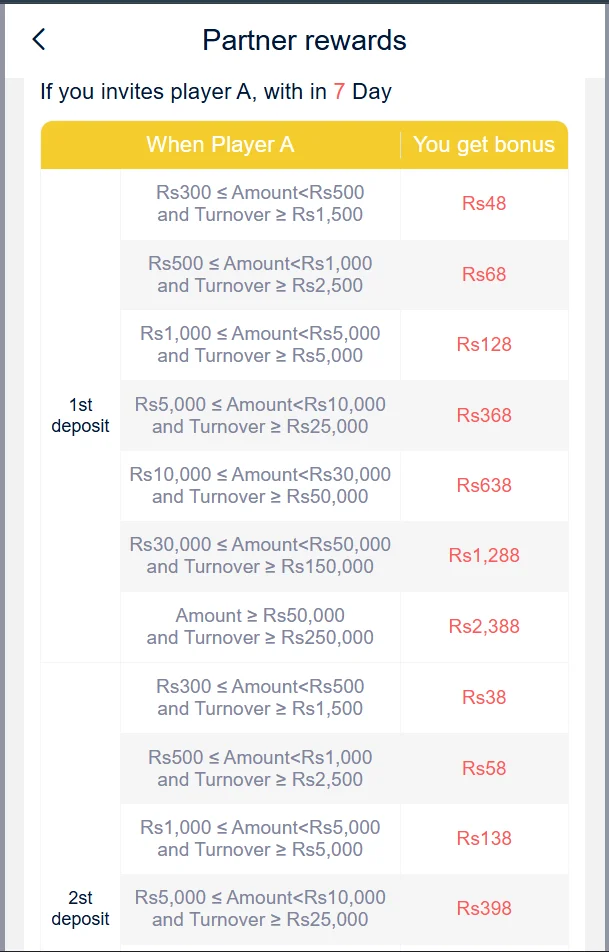Screen dimensions: 609x952
Task: Click the Rs2,388 bonus amount
Action: pyautogui.click(x=484, y=627)
